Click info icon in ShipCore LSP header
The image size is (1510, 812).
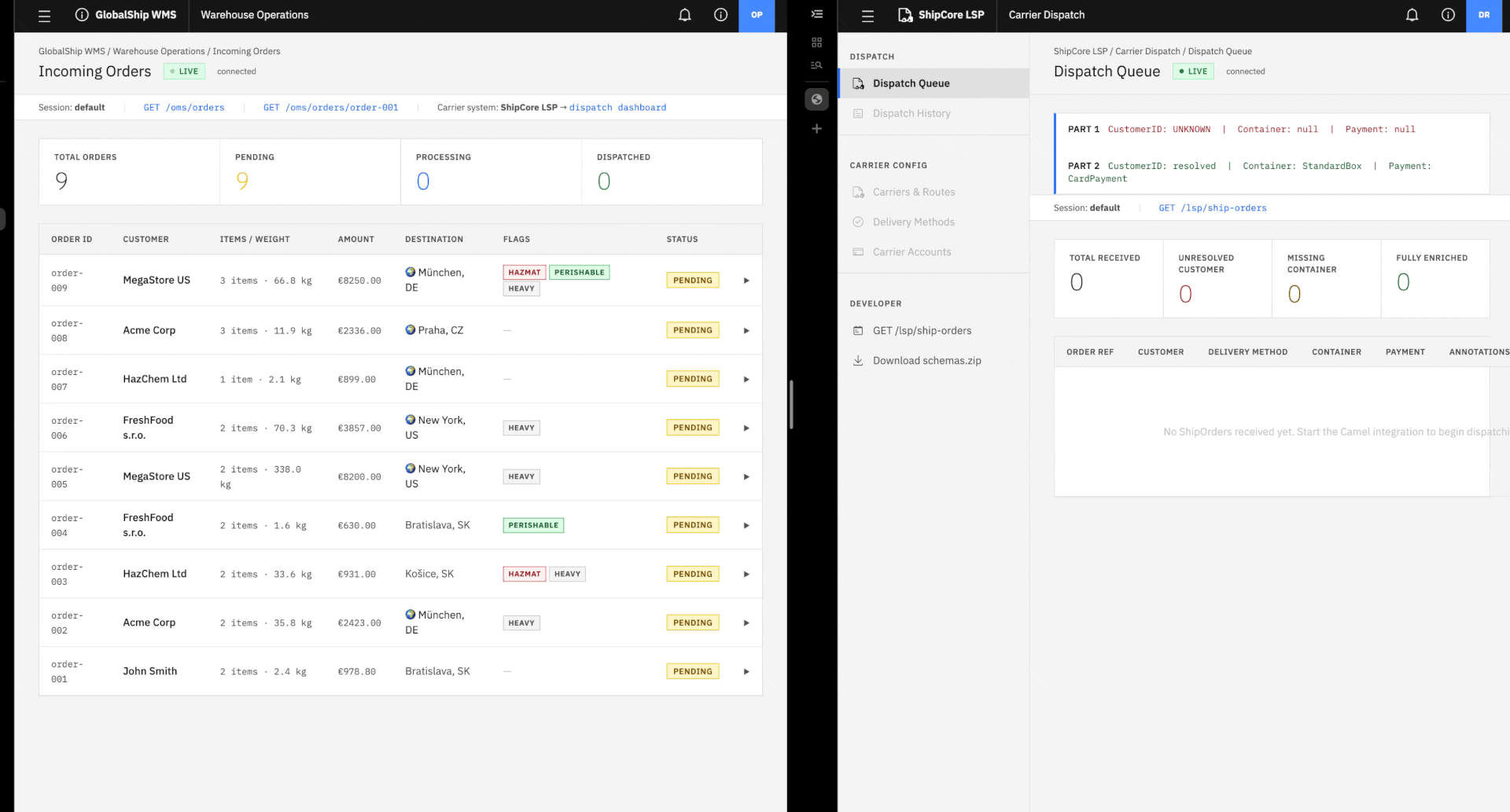(x=1448, y=15)
